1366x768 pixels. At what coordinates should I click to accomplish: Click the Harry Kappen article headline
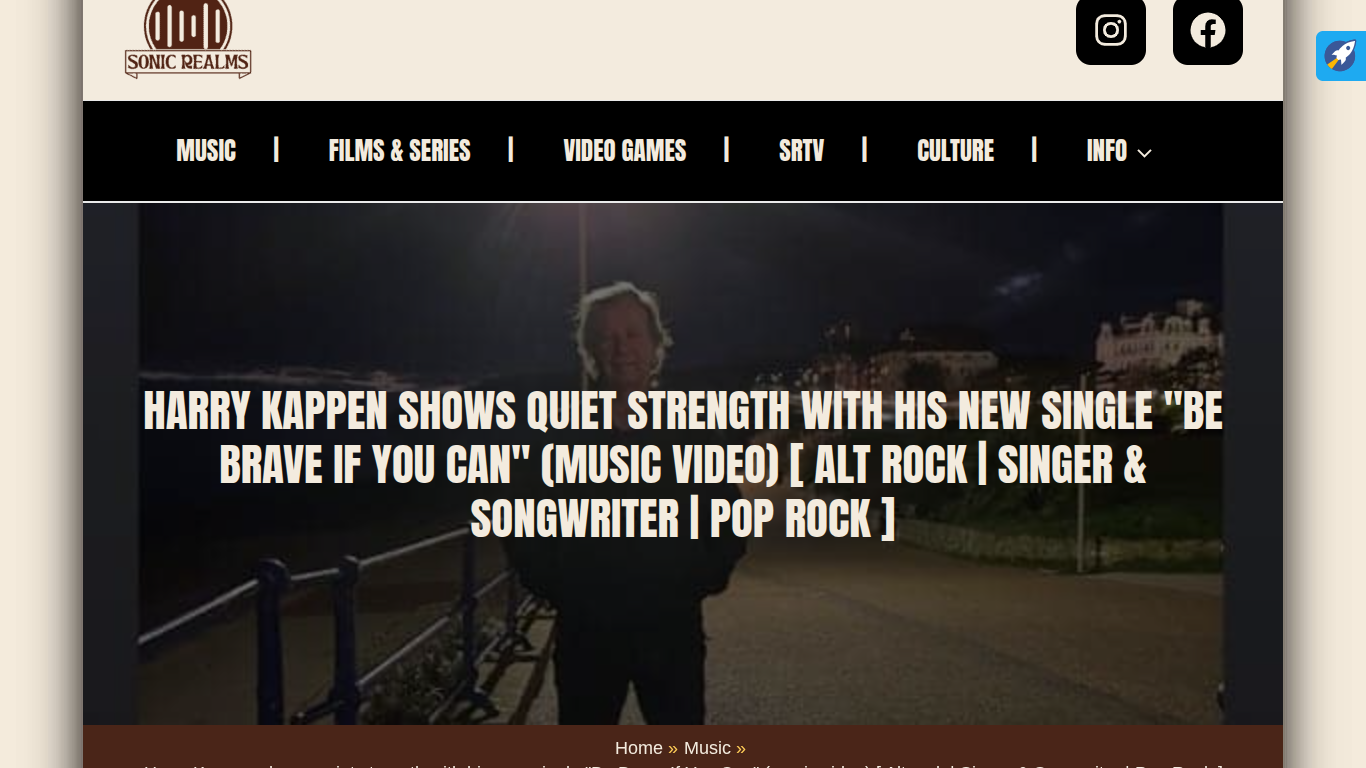(683, 465)
